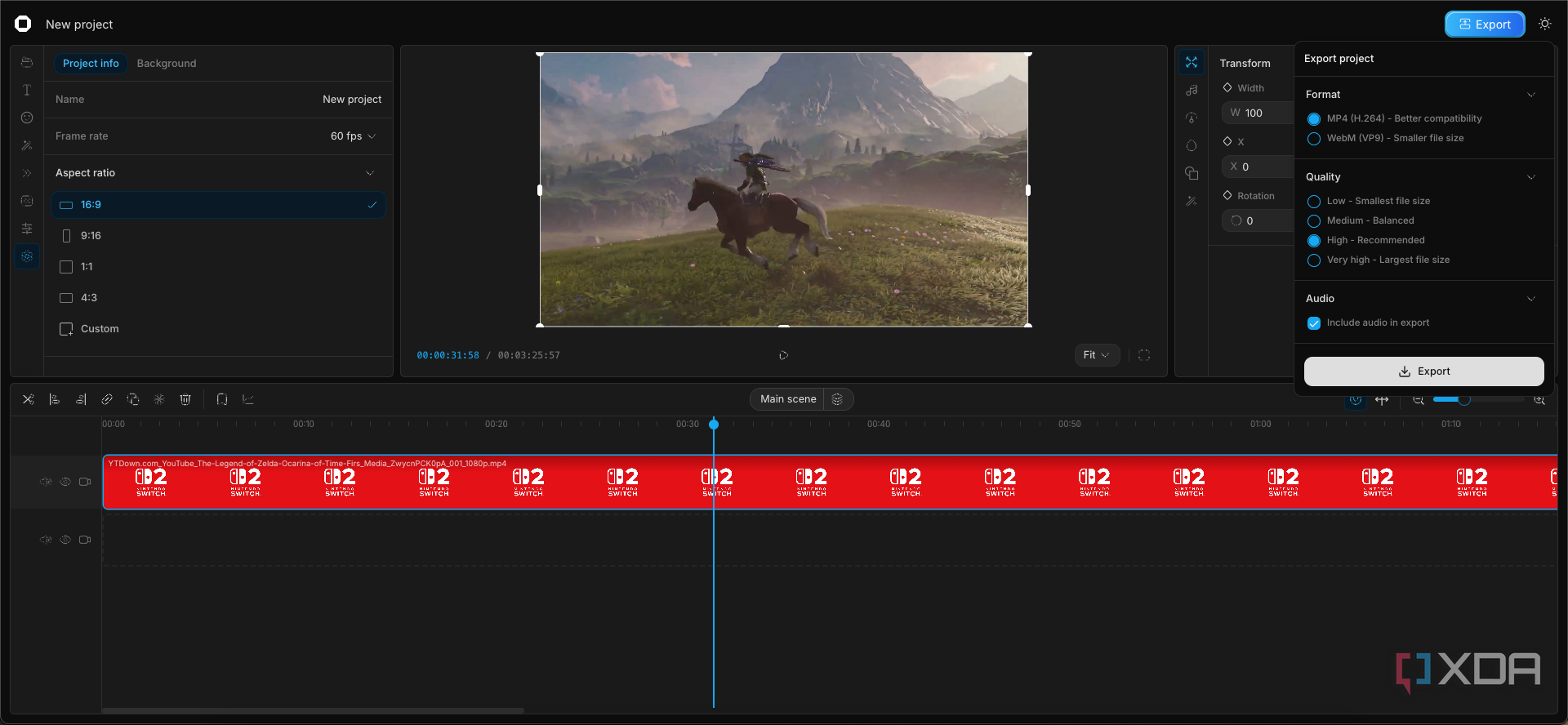Select the 1:1 aspect ratio
This screenshot has width=1568, height=725.
pyautogui.click(x=218, y=267)
